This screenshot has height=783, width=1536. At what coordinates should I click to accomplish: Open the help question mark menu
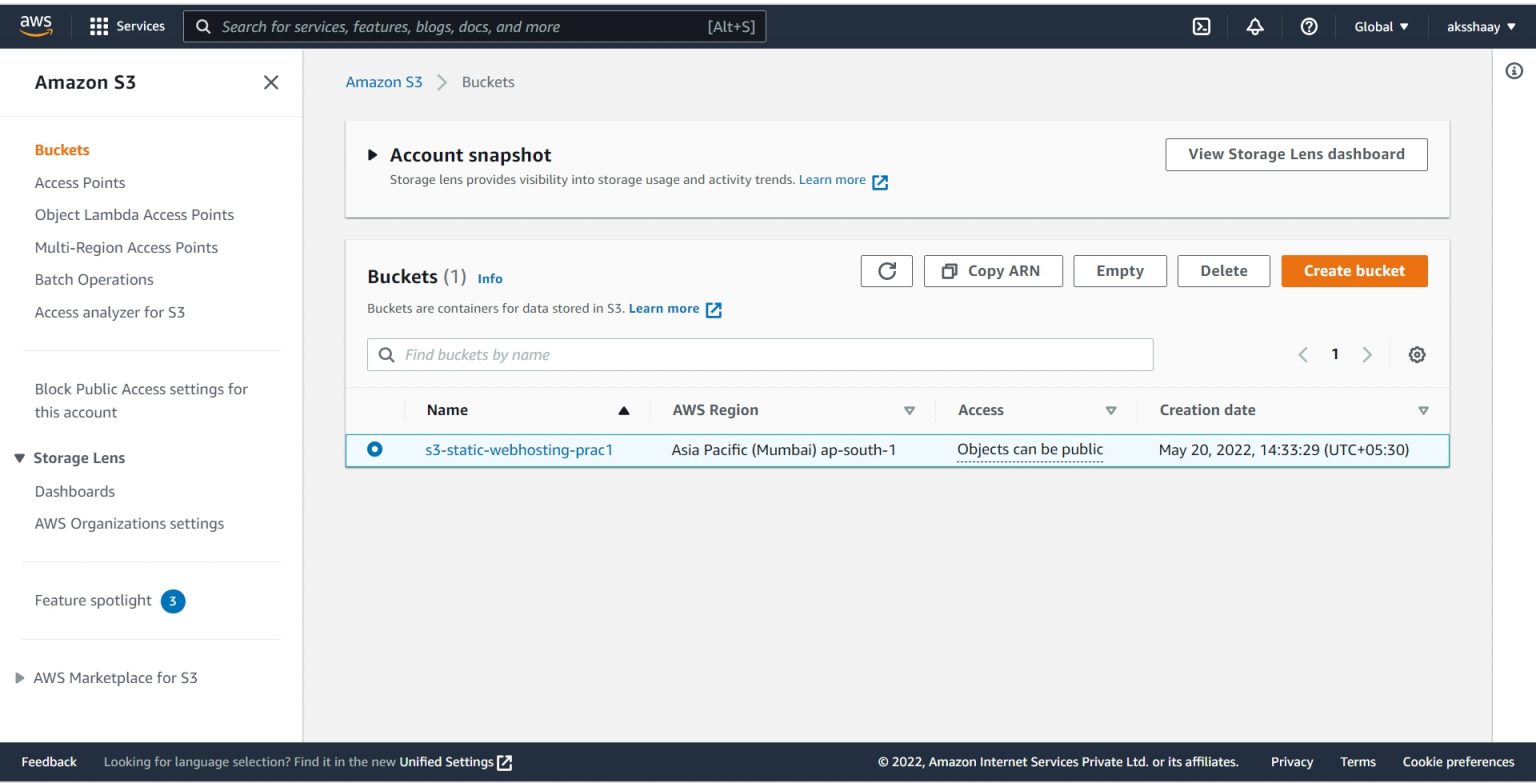pyautogui.click(x=1309, y=26)
